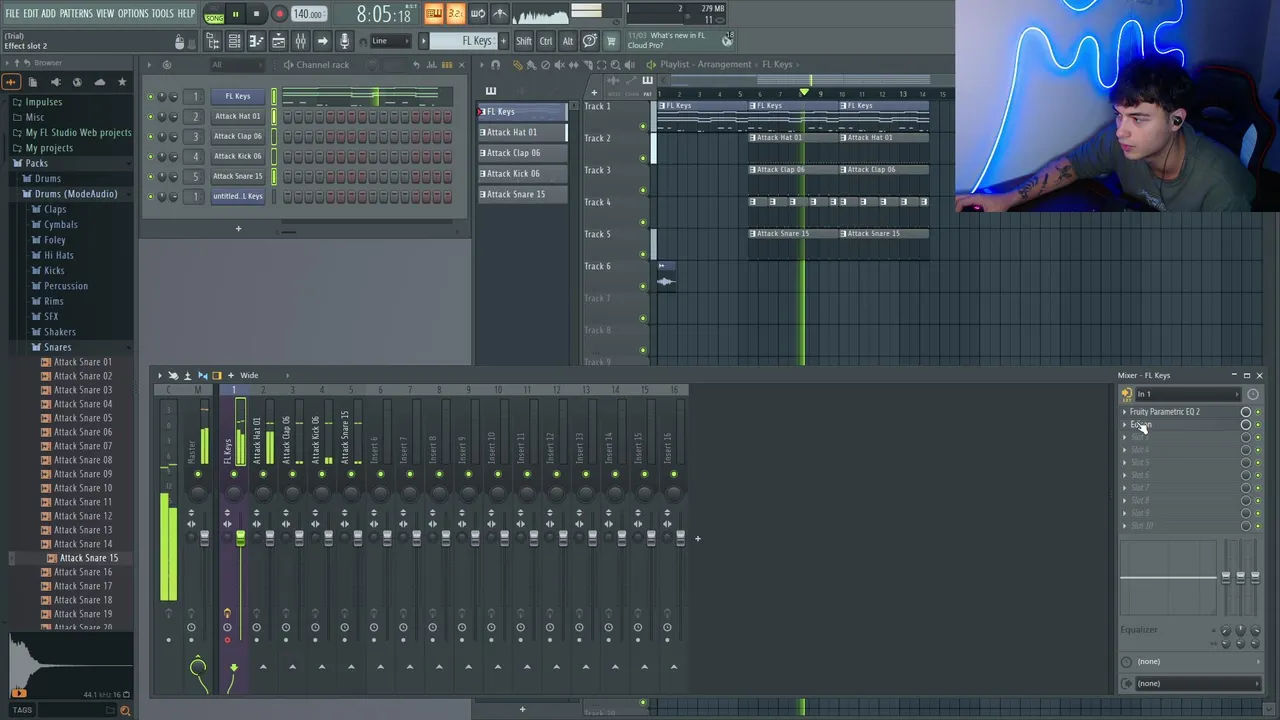
Task: Add channel with plus in Channel rack
Action: (238, 229)
